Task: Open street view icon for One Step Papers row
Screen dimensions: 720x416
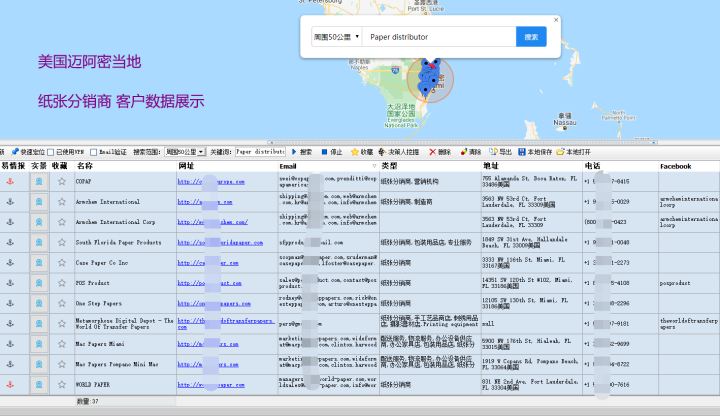Action: pyautogui.click(x=39, y=303)
